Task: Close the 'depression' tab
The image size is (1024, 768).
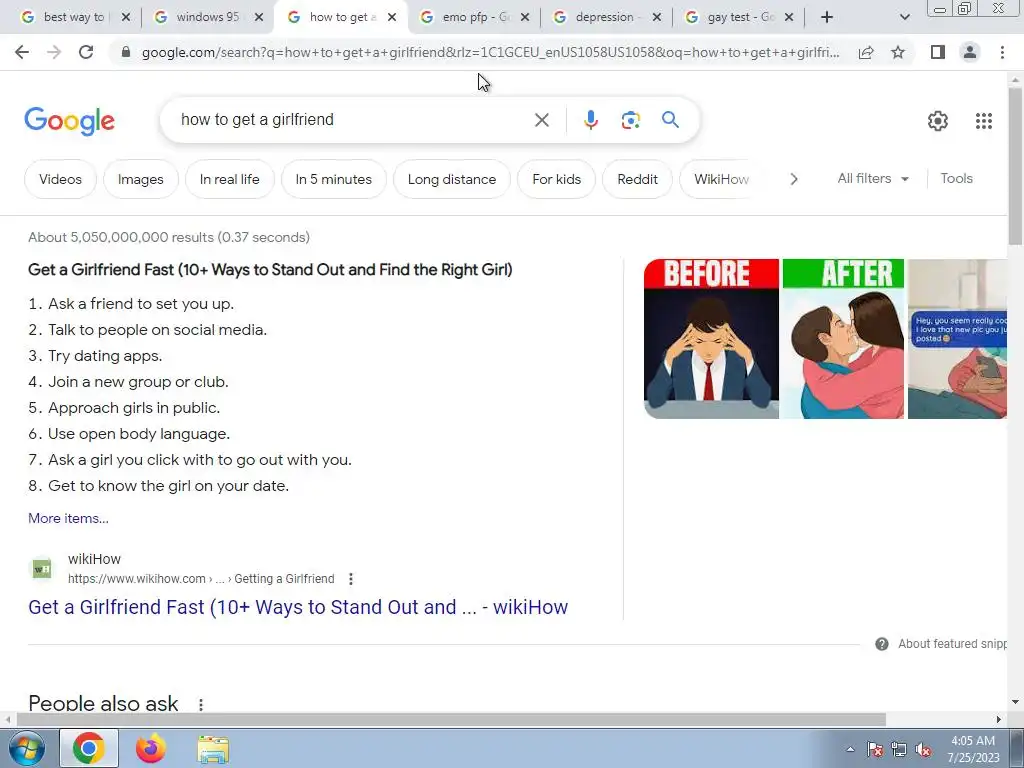Action: pos(657,17)
